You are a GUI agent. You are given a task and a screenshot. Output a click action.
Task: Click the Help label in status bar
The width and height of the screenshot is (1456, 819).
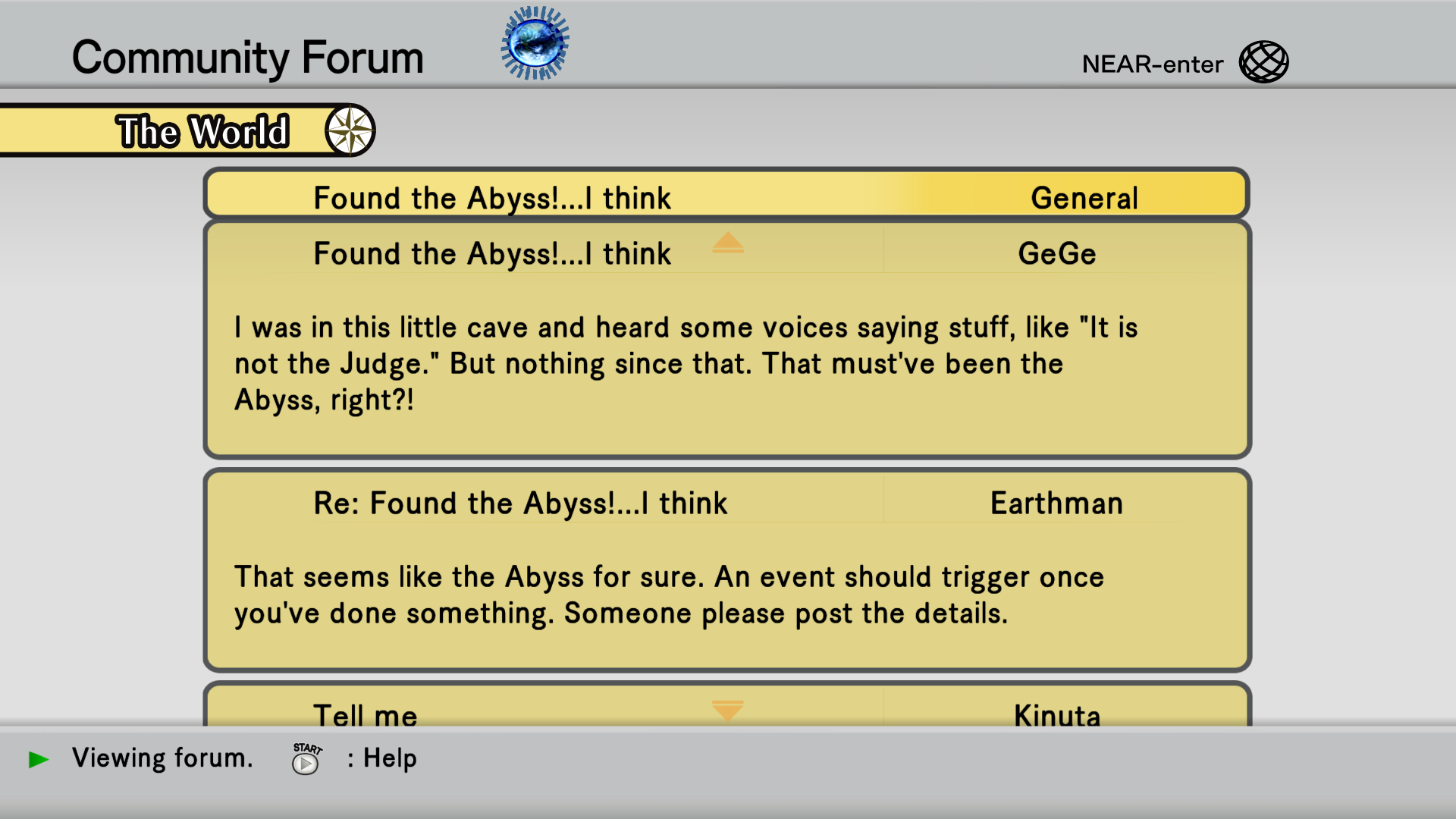390,758
